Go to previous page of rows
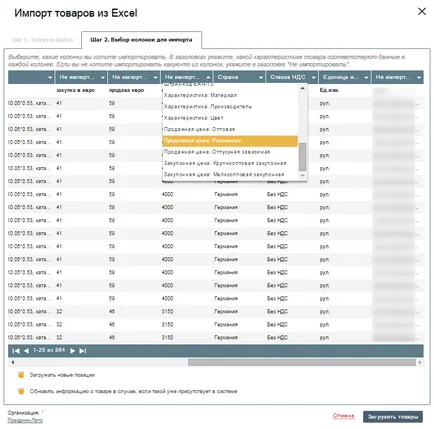Viewport: 434px width, 429px height. point(26,351)
